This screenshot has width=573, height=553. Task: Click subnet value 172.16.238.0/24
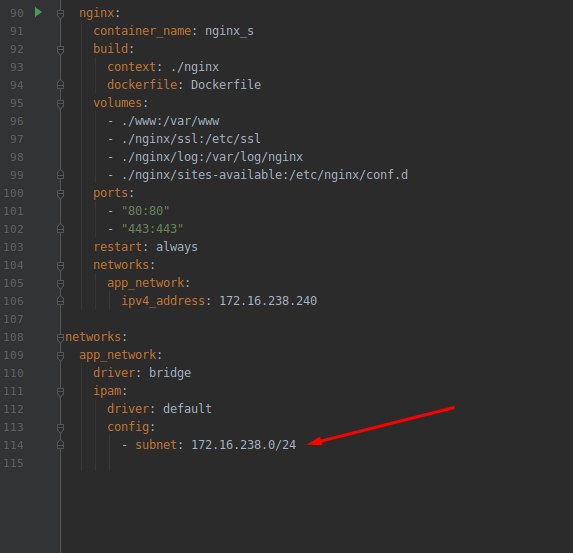pos(244,445)
